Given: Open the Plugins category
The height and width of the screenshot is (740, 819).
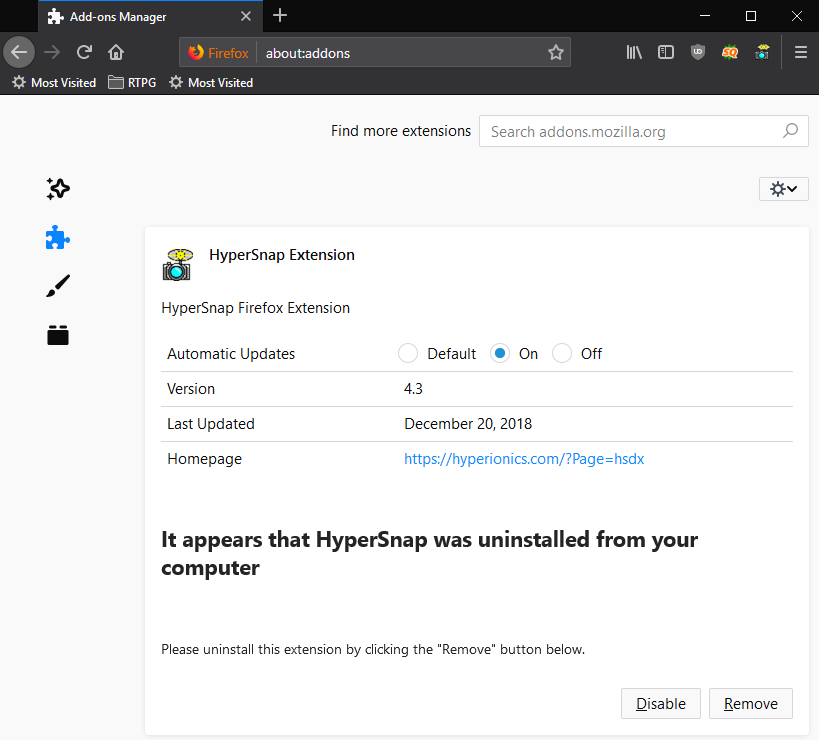Looking at the screenshot, I should [57, 335].
